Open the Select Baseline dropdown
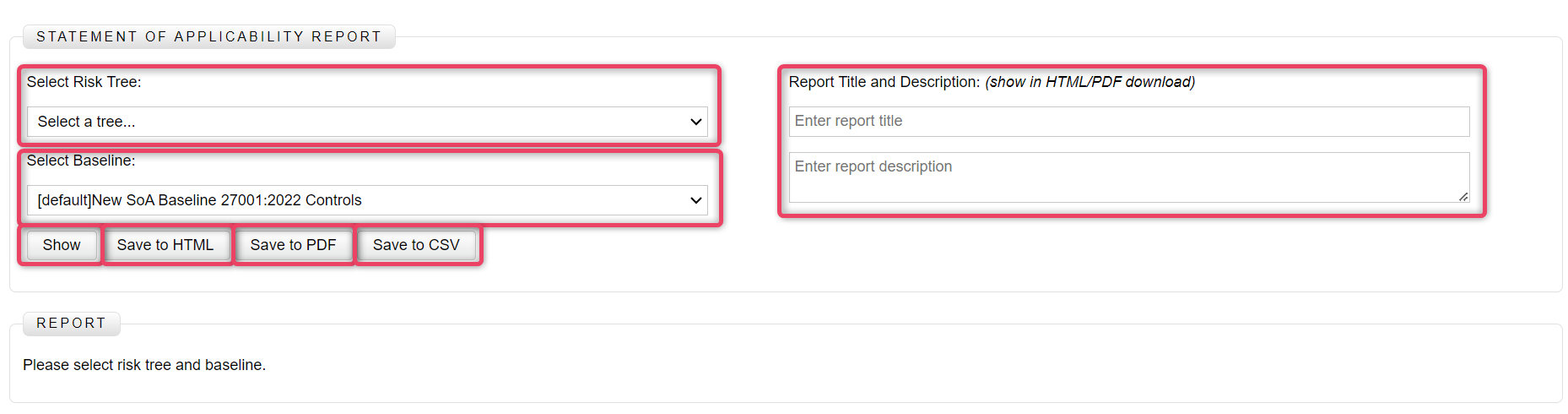This screenshot has width=1568, height=414. tap(367, 200)
